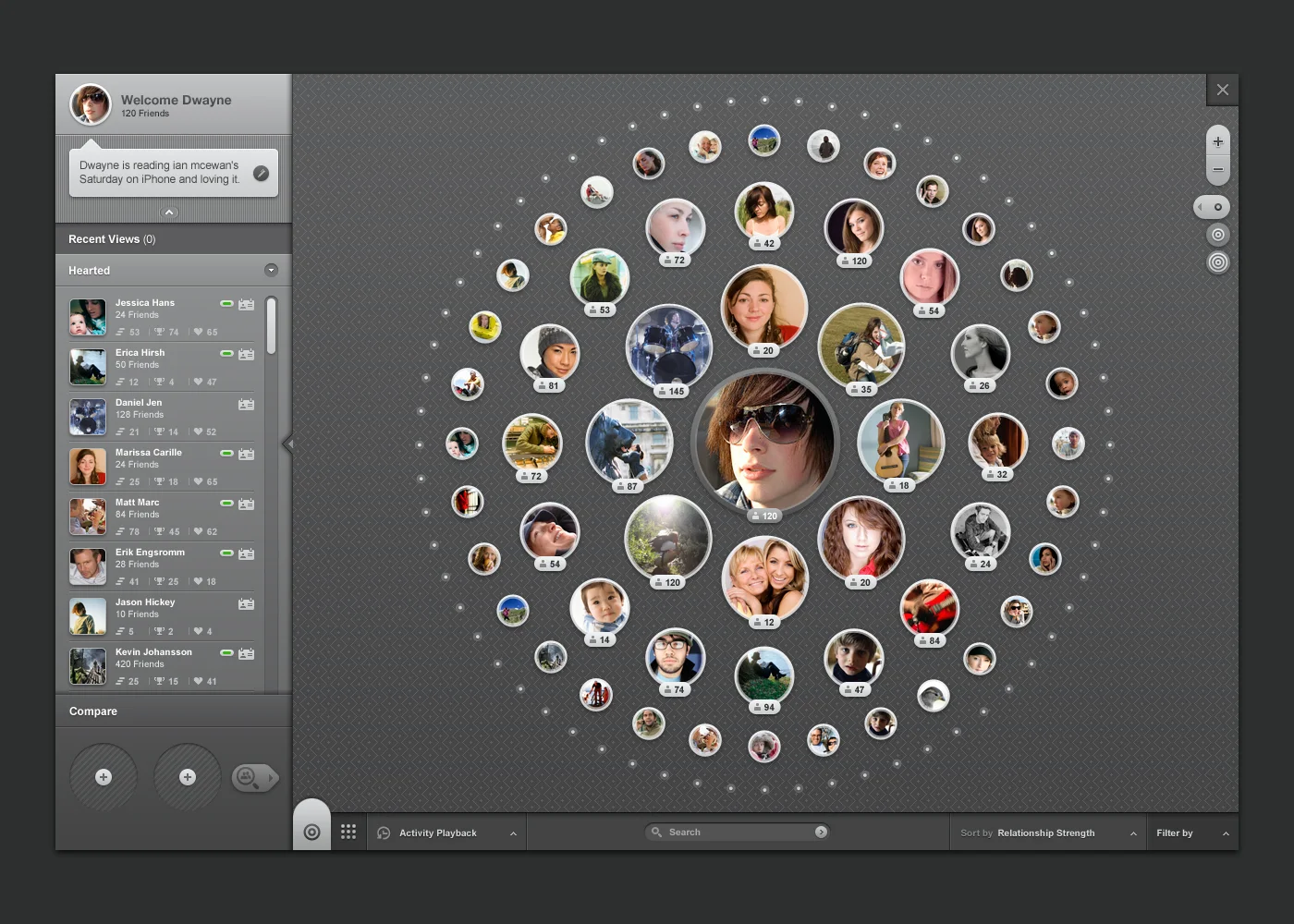Open Dwayne's profile picture in header
The width and height of the screenshot is (1294, 924).
coord(91,104)
